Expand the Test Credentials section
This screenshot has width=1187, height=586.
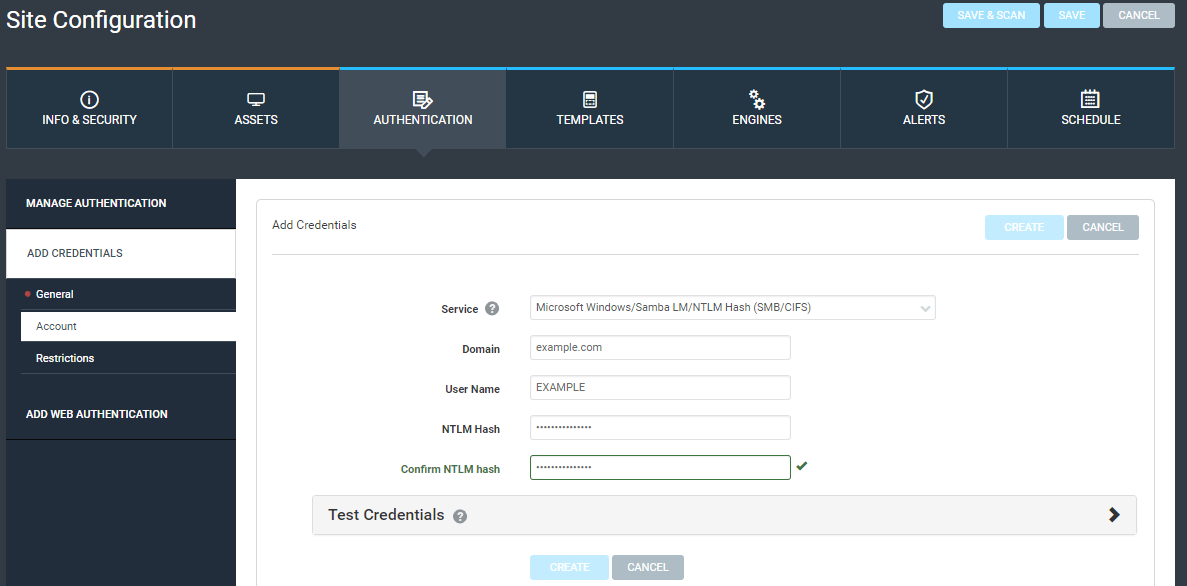point(1114,514)
